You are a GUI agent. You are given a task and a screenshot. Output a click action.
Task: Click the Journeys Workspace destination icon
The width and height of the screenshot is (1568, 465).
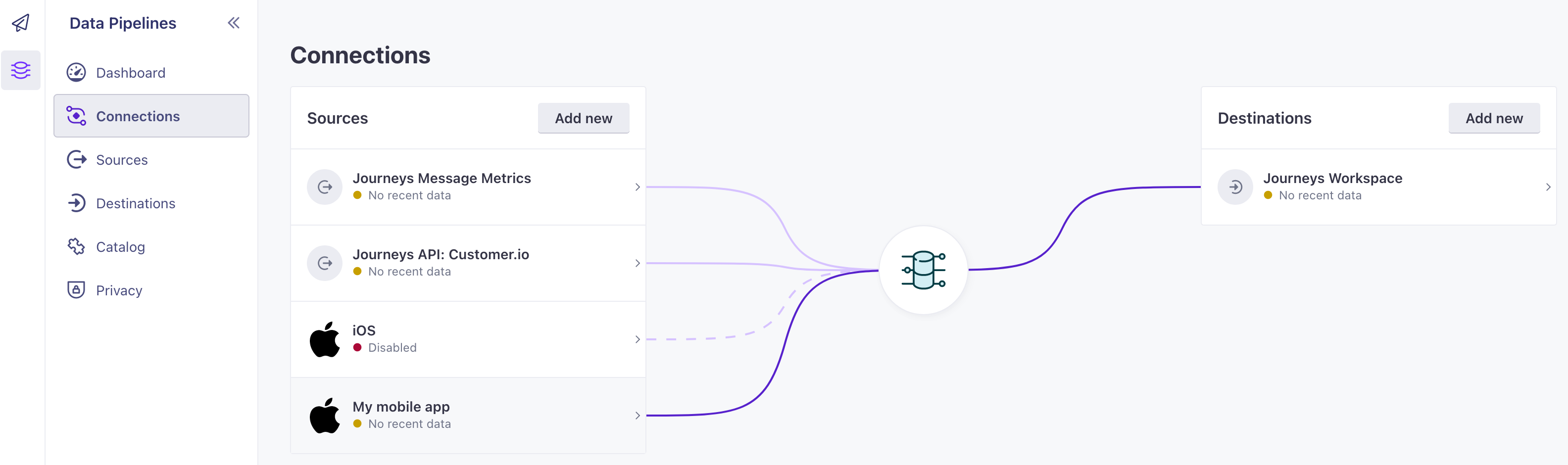coord(1234,187)
